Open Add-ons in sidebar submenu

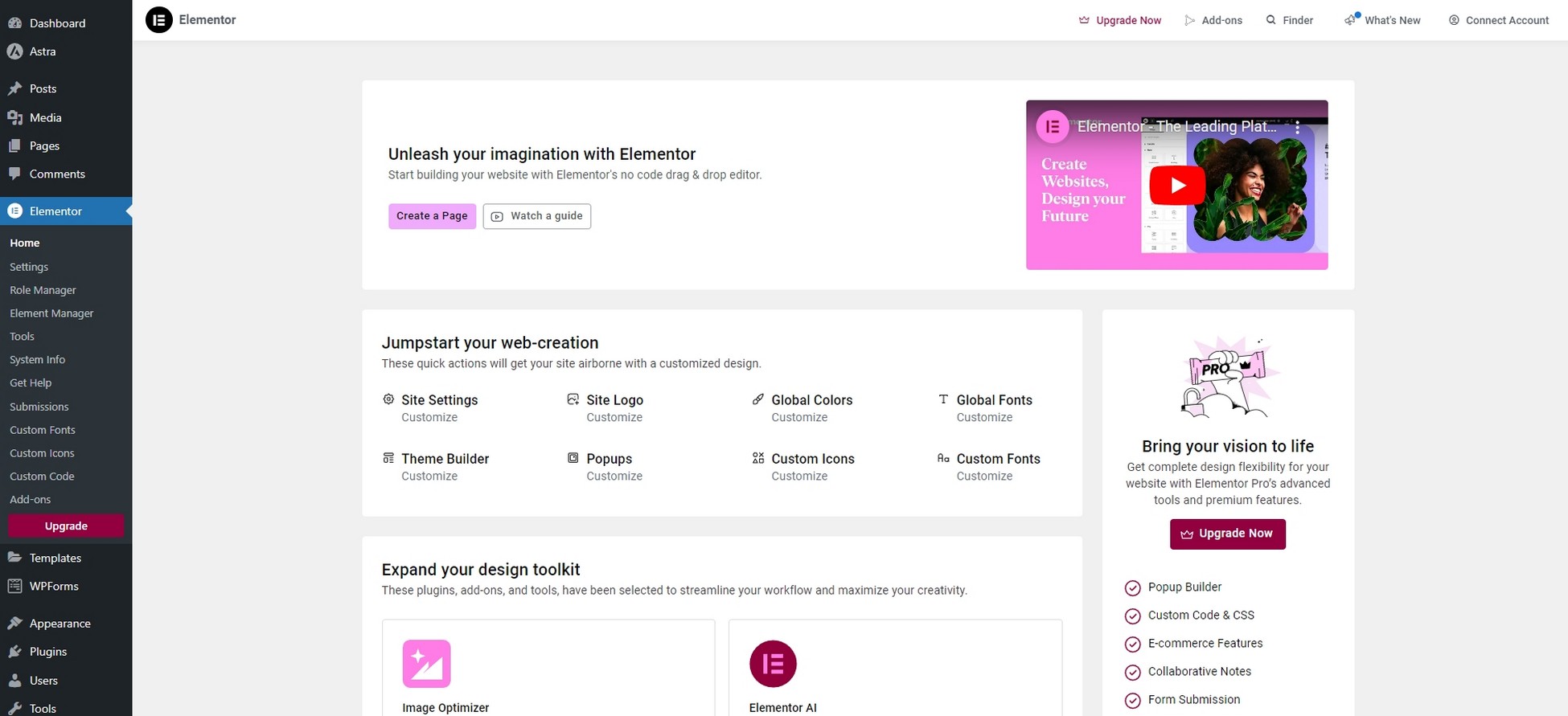[31, 500]
